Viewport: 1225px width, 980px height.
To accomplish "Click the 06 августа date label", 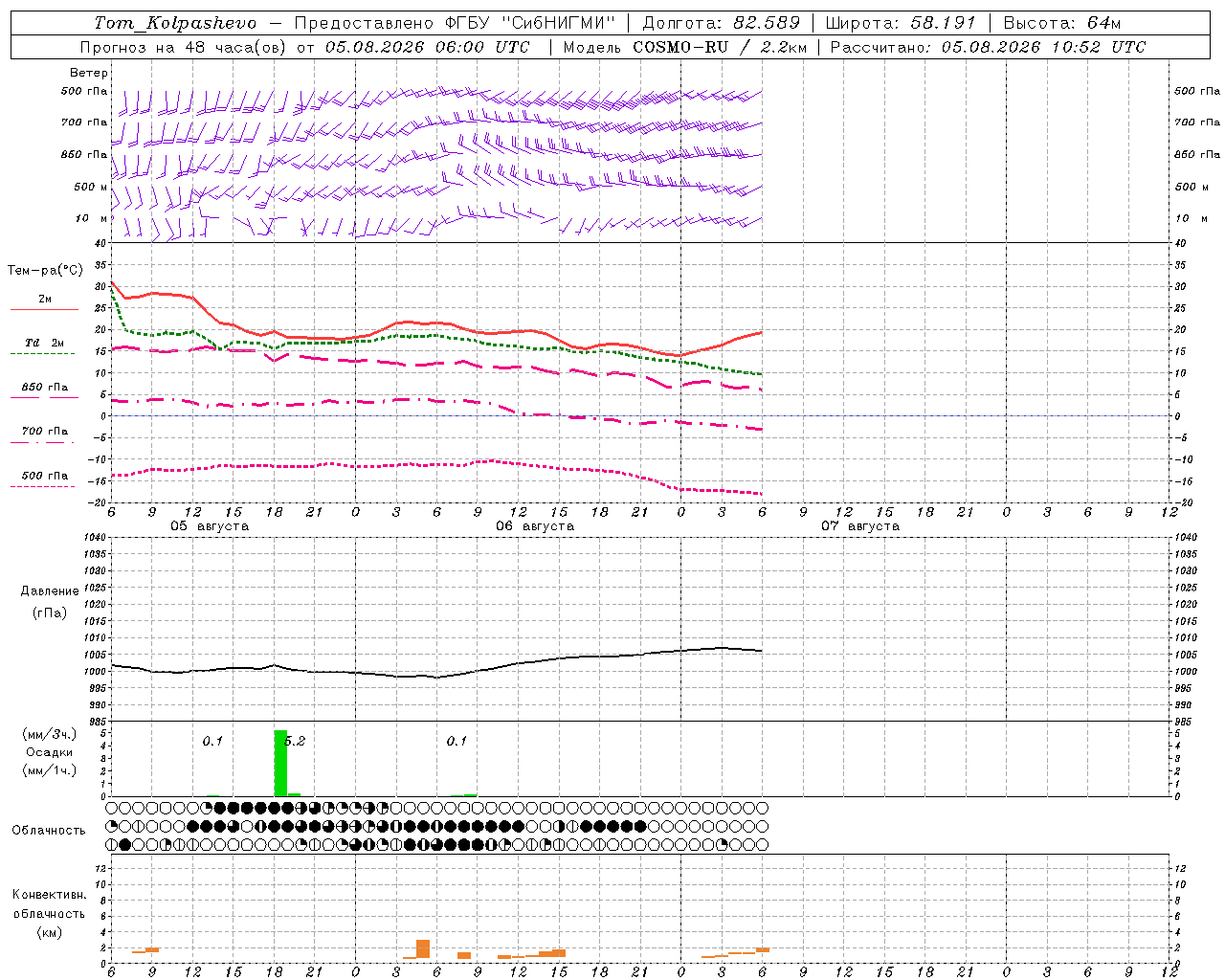I will pyautogui.click(x=535, y=526).
